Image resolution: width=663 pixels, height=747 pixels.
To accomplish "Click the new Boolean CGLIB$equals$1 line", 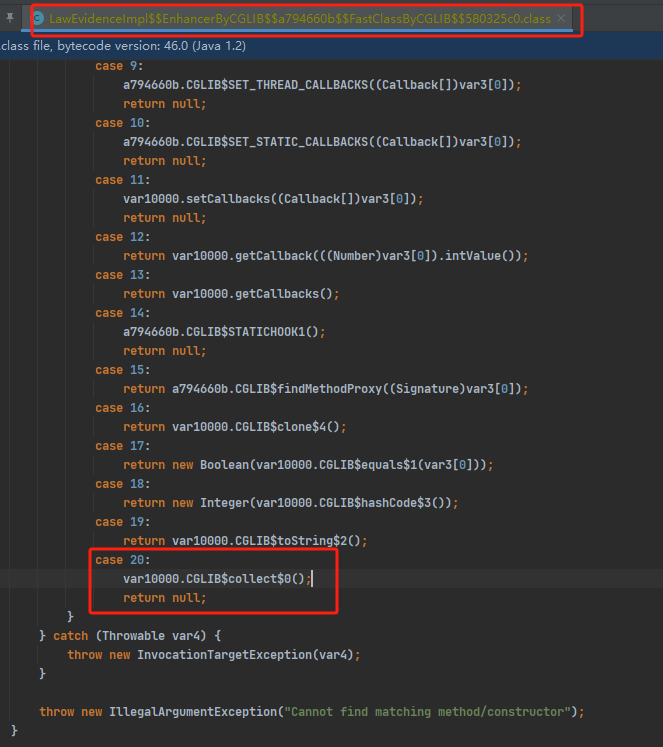I will point(308,465).
